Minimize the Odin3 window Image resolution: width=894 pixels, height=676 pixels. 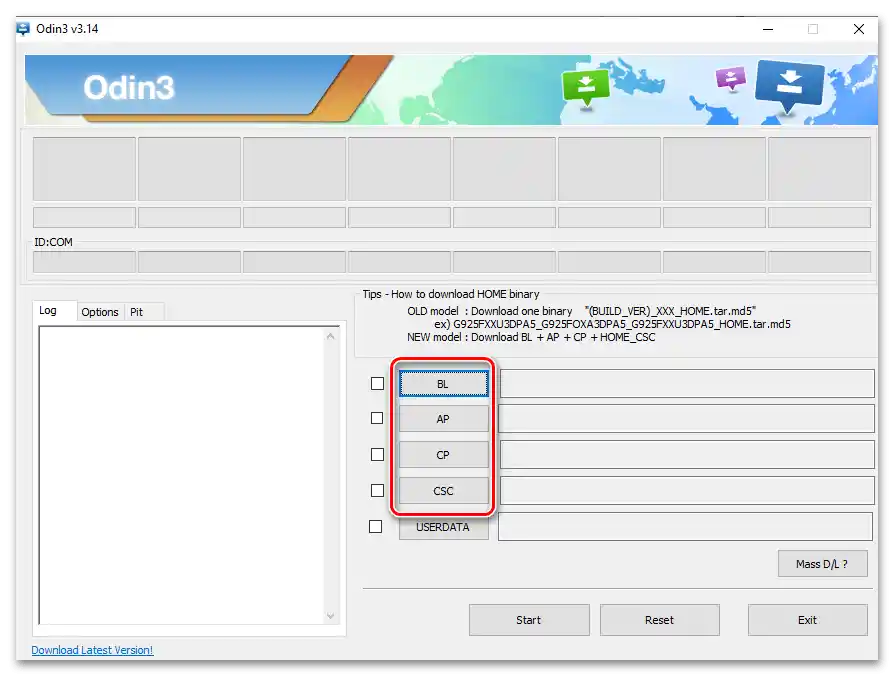[769, 29]
